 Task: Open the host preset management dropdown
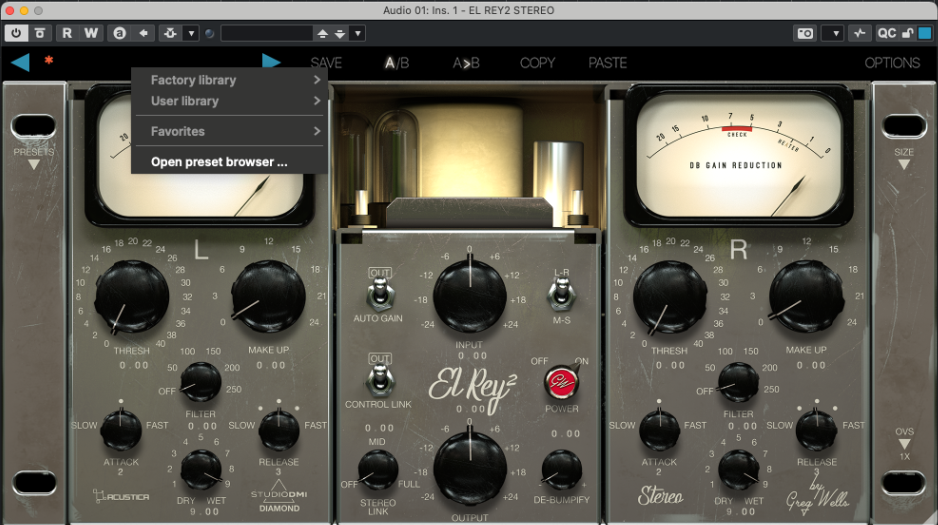pyautogui.click(x=358, y=33)
